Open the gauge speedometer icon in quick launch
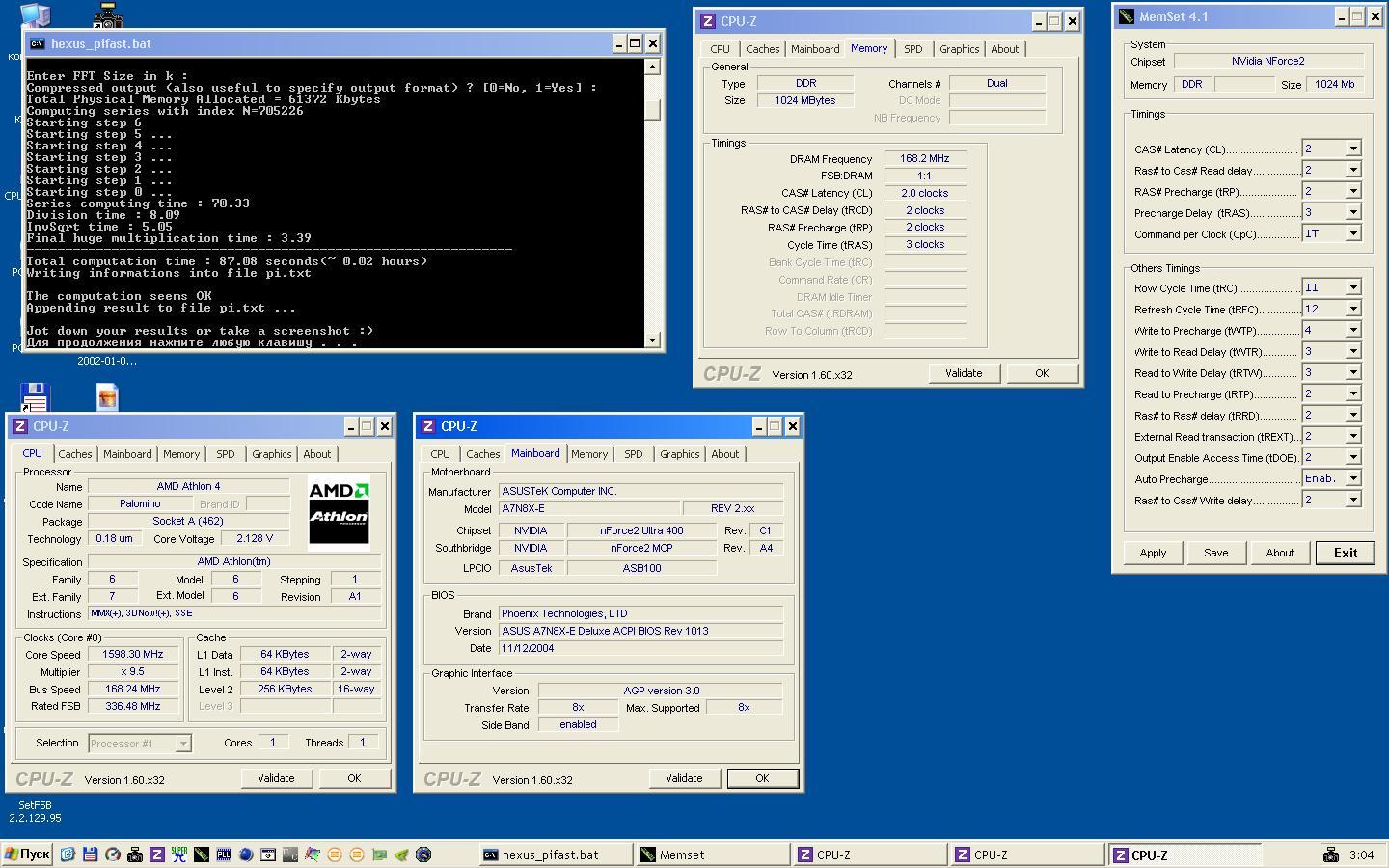The image size is (1389, 868). 113,854
